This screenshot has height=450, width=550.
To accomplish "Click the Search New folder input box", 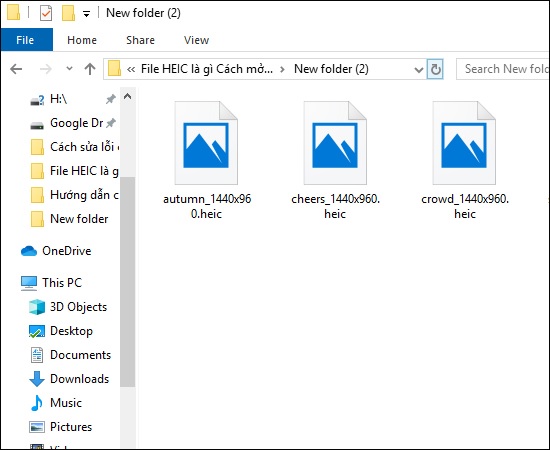I will (503, 69).
